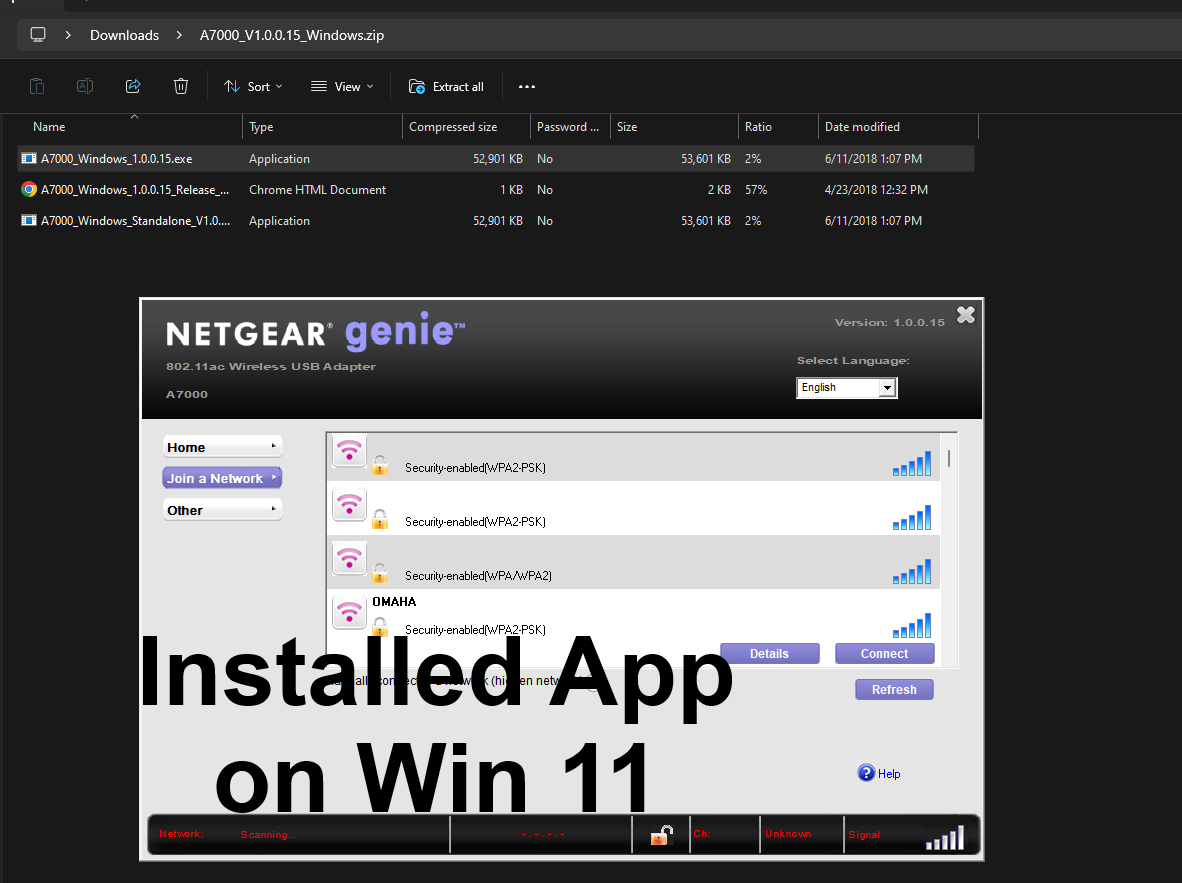Sort by Password column header

click(568, 127)
